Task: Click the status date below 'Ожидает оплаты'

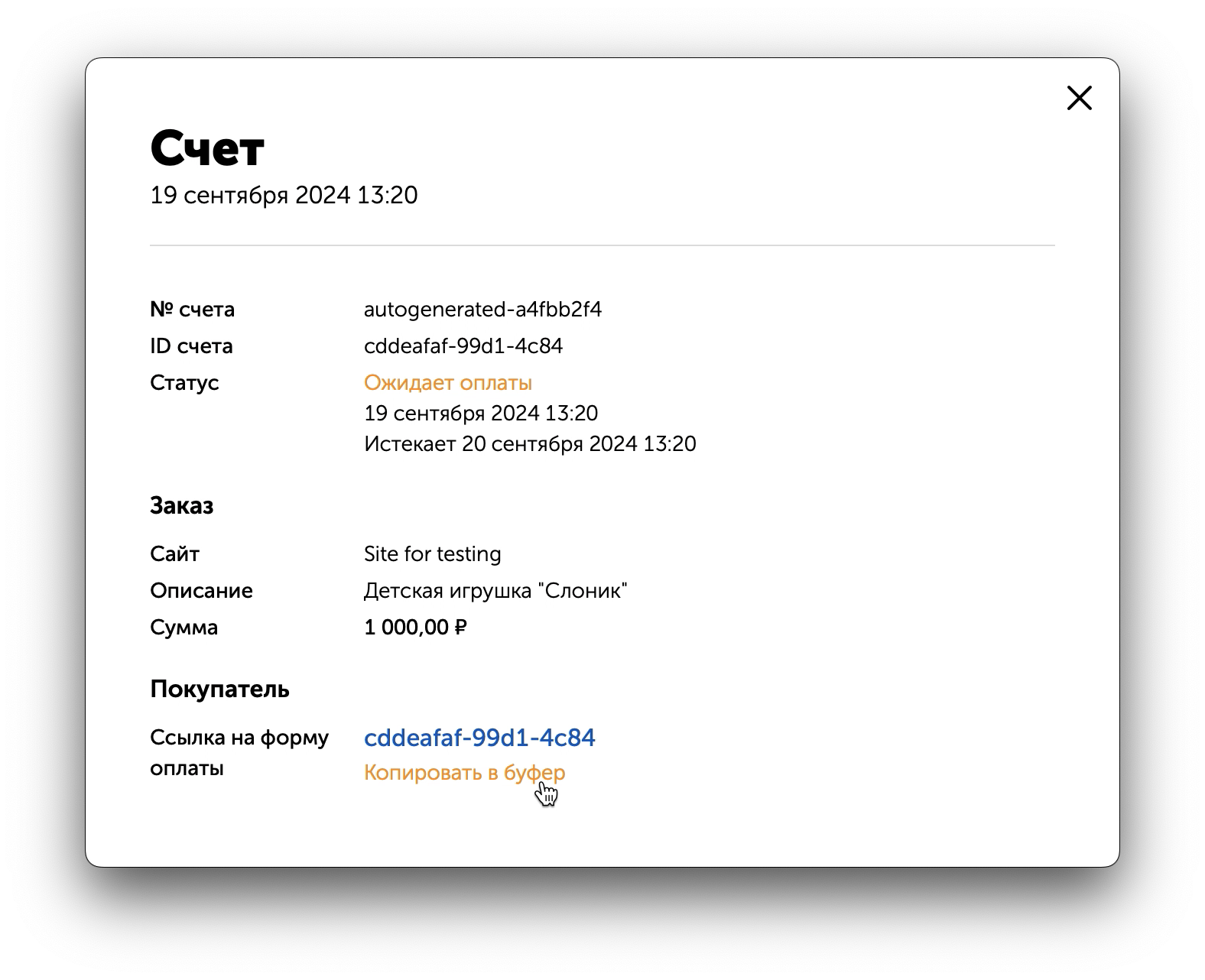Action: [x=481, y=414]
